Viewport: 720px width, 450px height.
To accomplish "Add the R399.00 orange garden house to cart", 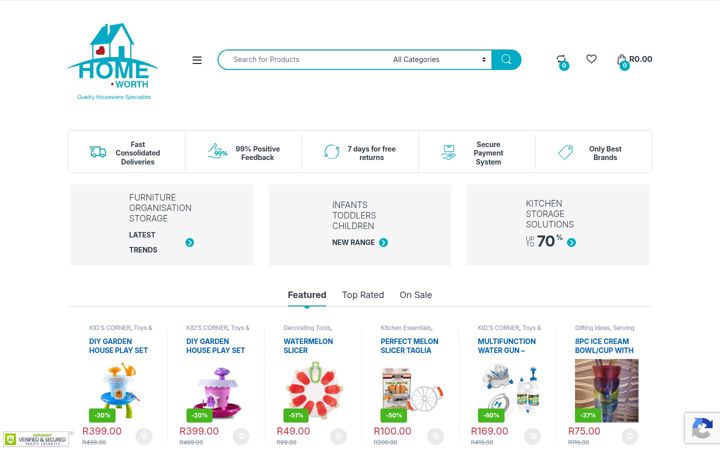I will click(x=144, y=436).
